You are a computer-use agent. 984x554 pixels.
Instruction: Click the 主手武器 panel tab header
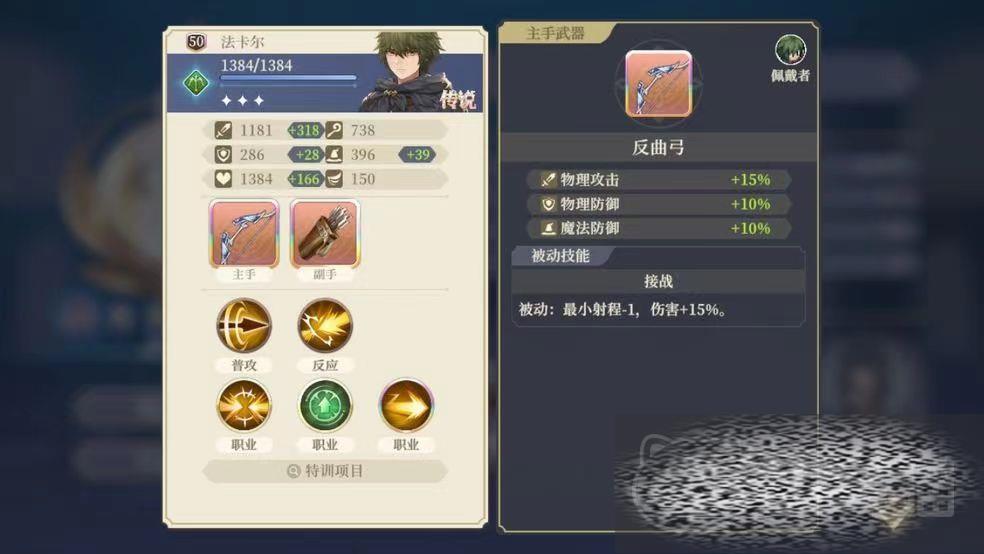click(x=555, y=33)
